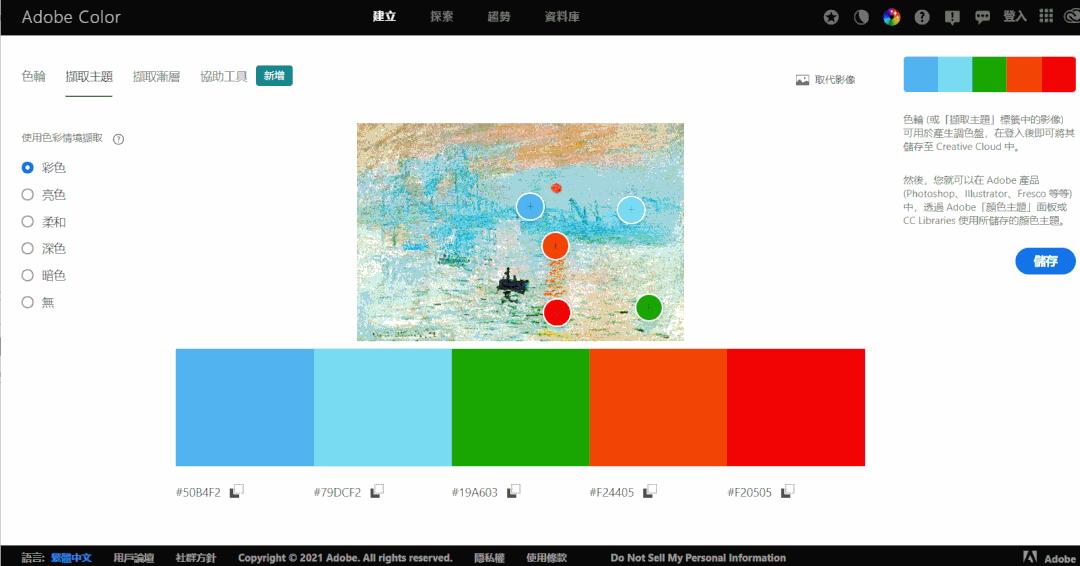Click the light blue picker marker on painting
1080x566 pixels.
tap(630, 210)
